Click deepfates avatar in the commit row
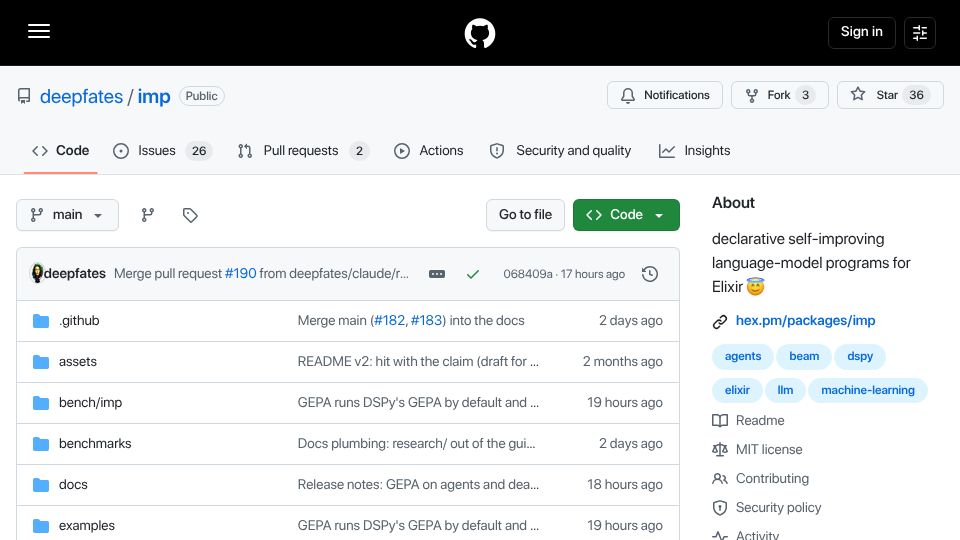Screen dimensions: 960x540 (x=37, y=273)
